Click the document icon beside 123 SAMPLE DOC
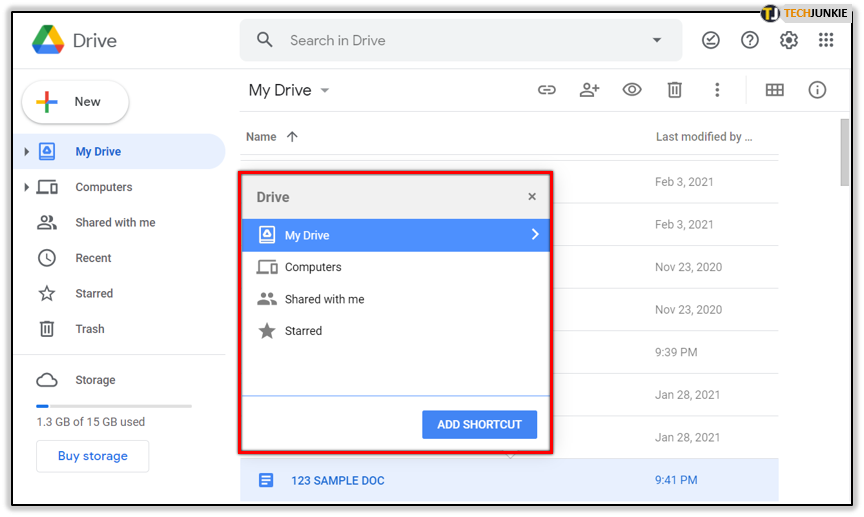 click(266, 481)
